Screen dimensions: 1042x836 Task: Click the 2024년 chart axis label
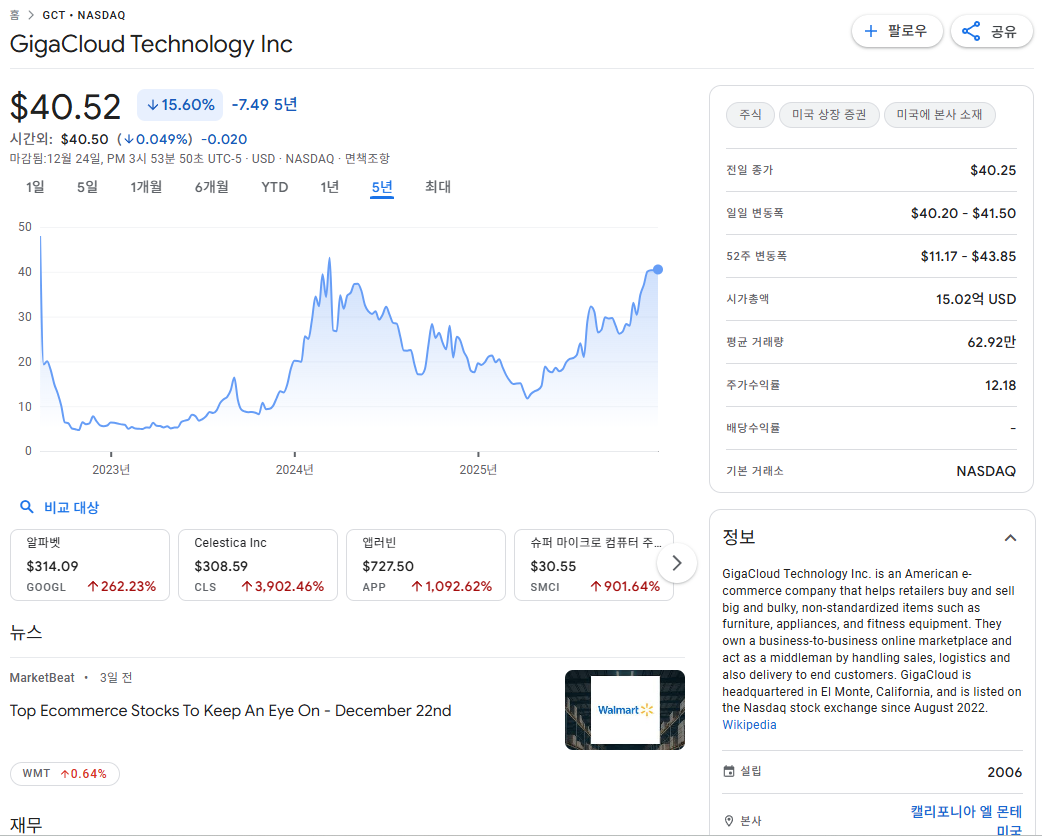tap(294, 470)
